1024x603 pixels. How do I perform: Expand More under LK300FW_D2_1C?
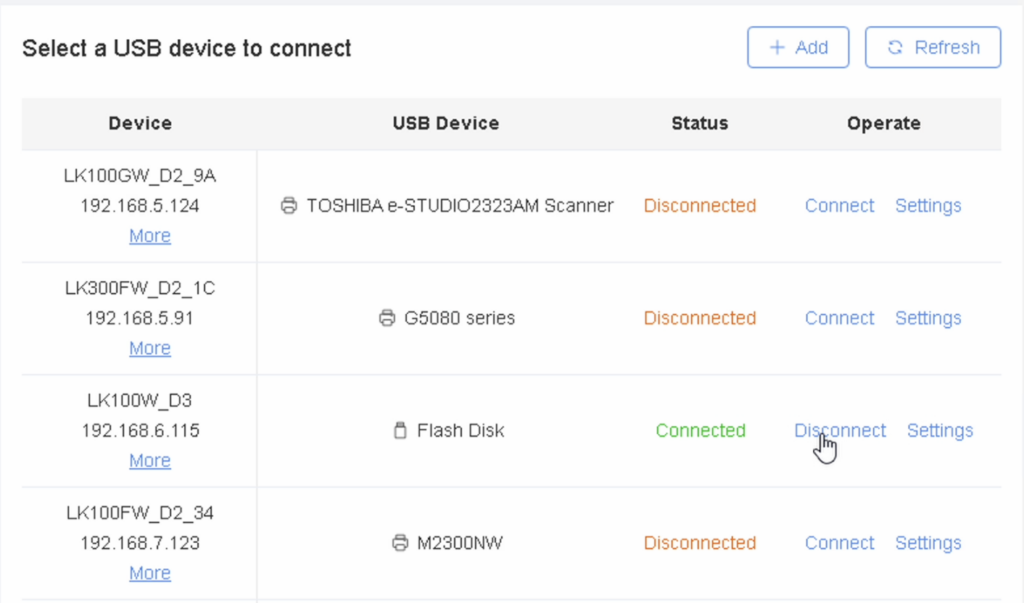[x=150, y=348]
